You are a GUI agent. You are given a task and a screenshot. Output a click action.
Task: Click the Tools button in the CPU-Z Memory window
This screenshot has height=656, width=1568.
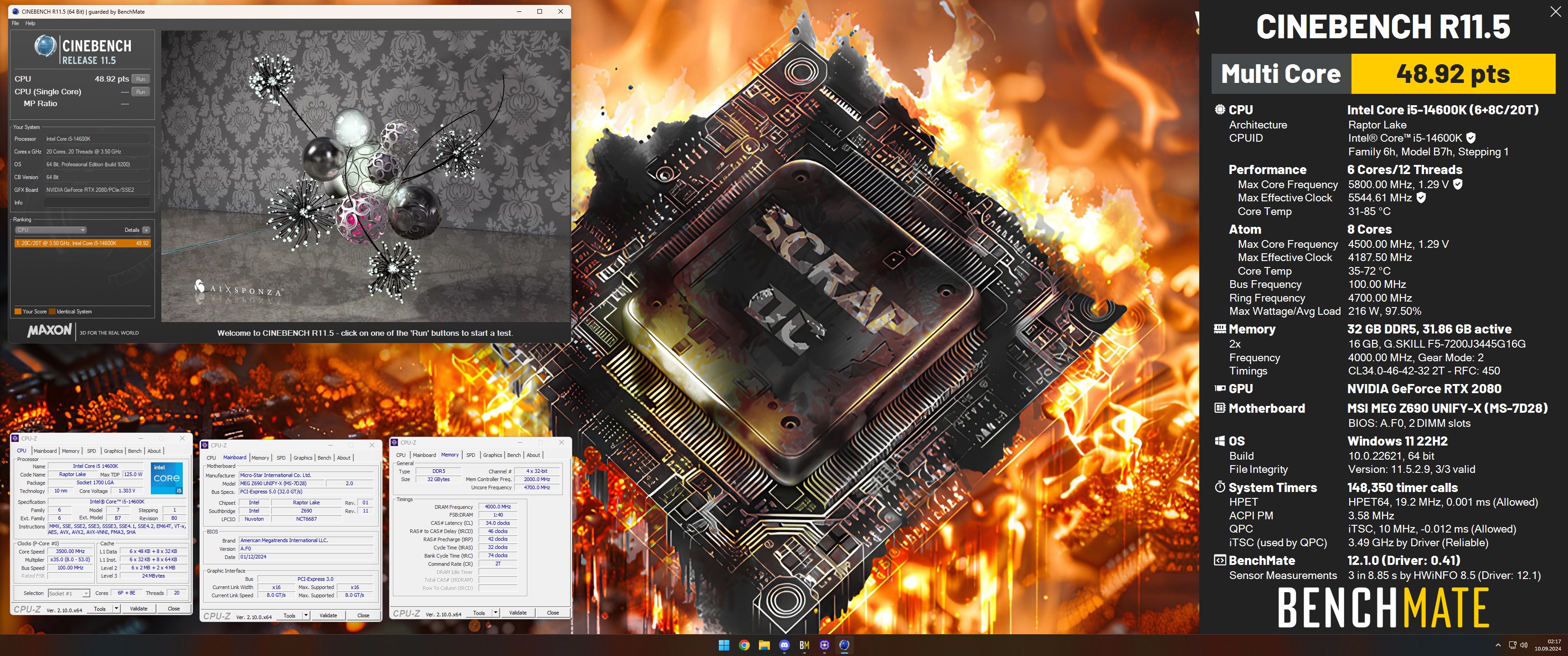pyautogui.click(x=479, y=613)
